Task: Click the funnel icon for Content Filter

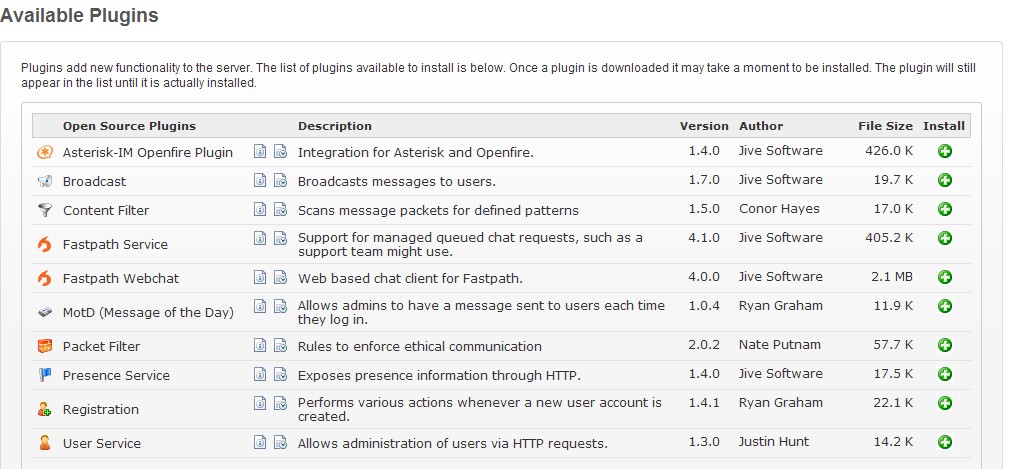Action: click(44, 211)
